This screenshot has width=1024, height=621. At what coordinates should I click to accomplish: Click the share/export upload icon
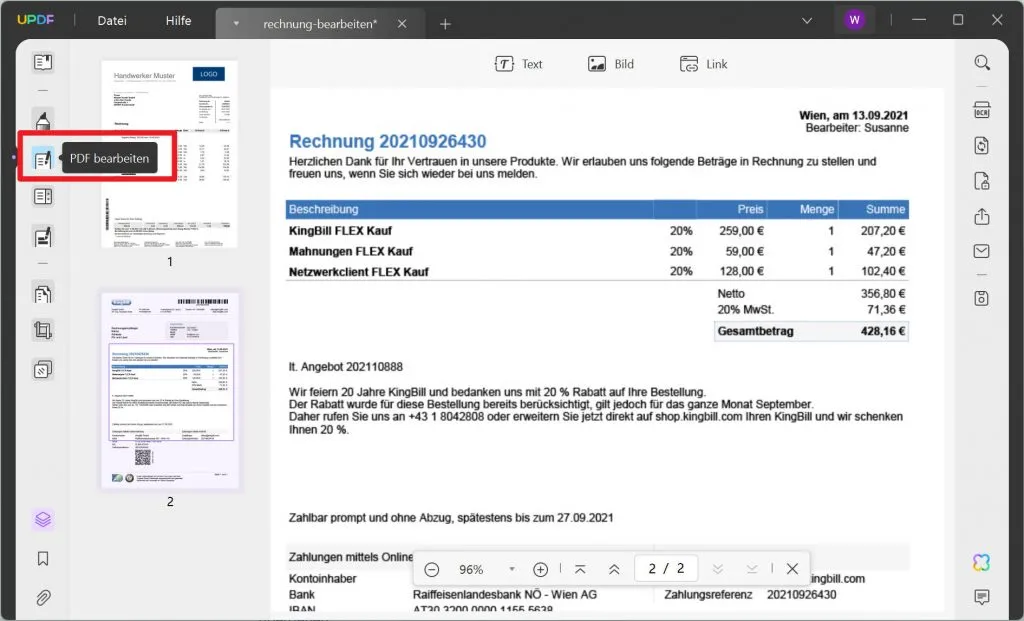click(982, 217)
